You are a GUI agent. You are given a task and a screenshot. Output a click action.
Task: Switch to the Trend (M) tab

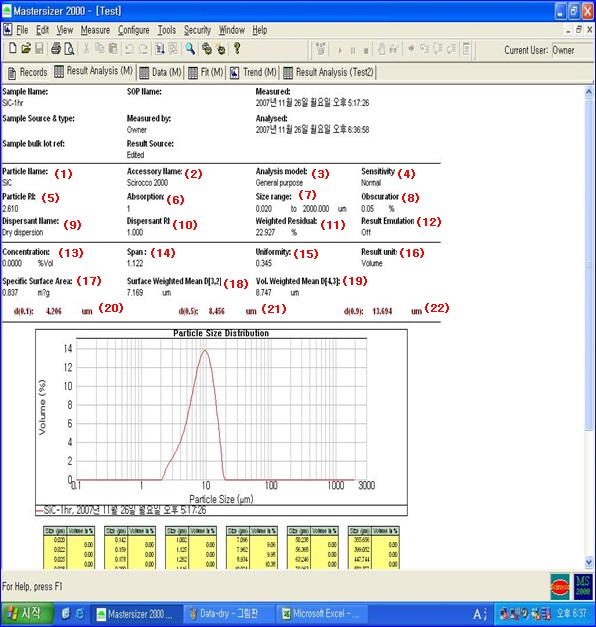click(253, 72)
